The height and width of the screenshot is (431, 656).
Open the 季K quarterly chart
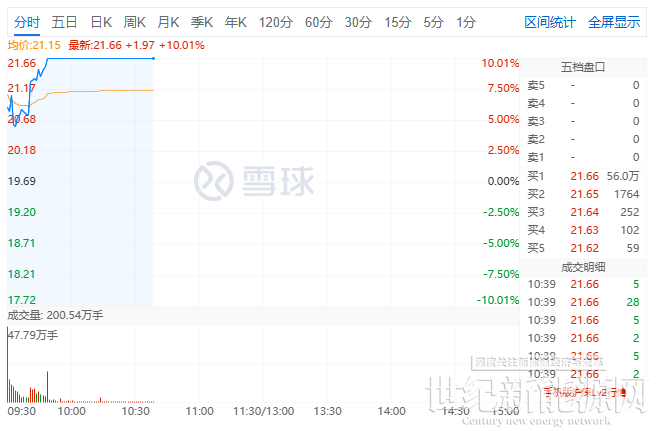click(203, 21)
